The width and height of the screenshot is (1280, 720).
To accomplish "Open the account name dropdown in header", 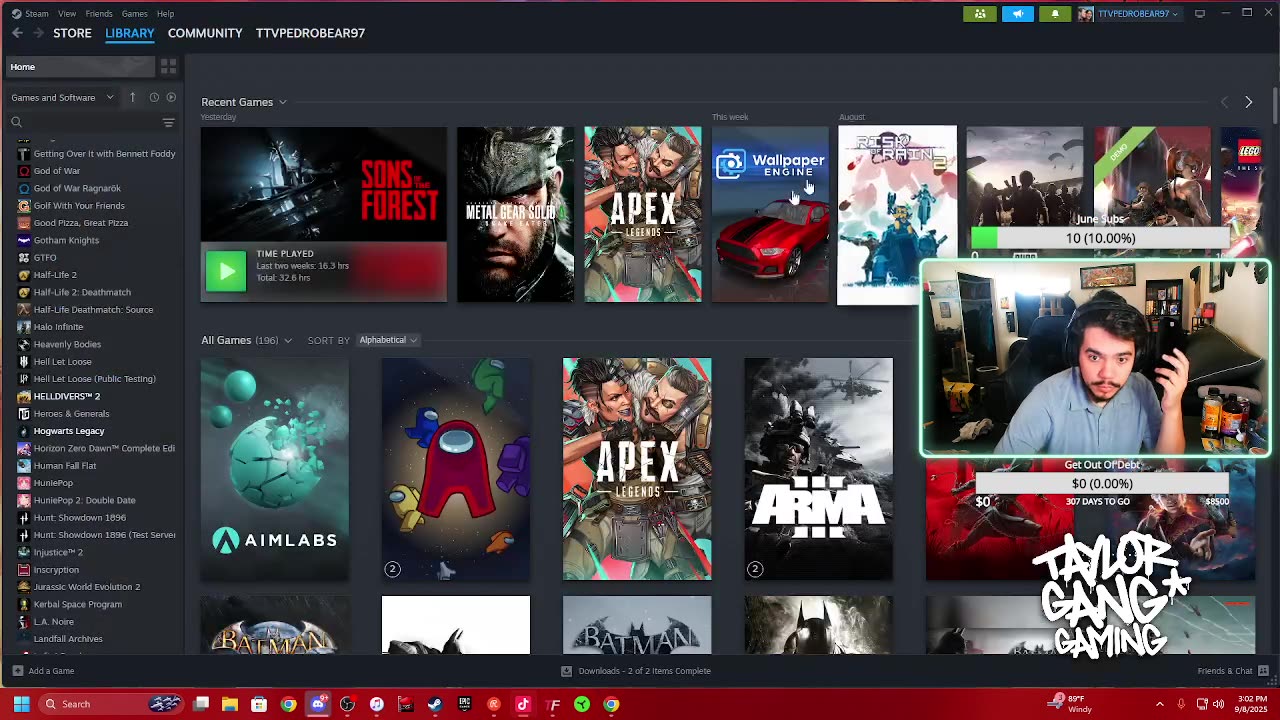I will [1138, 14].
